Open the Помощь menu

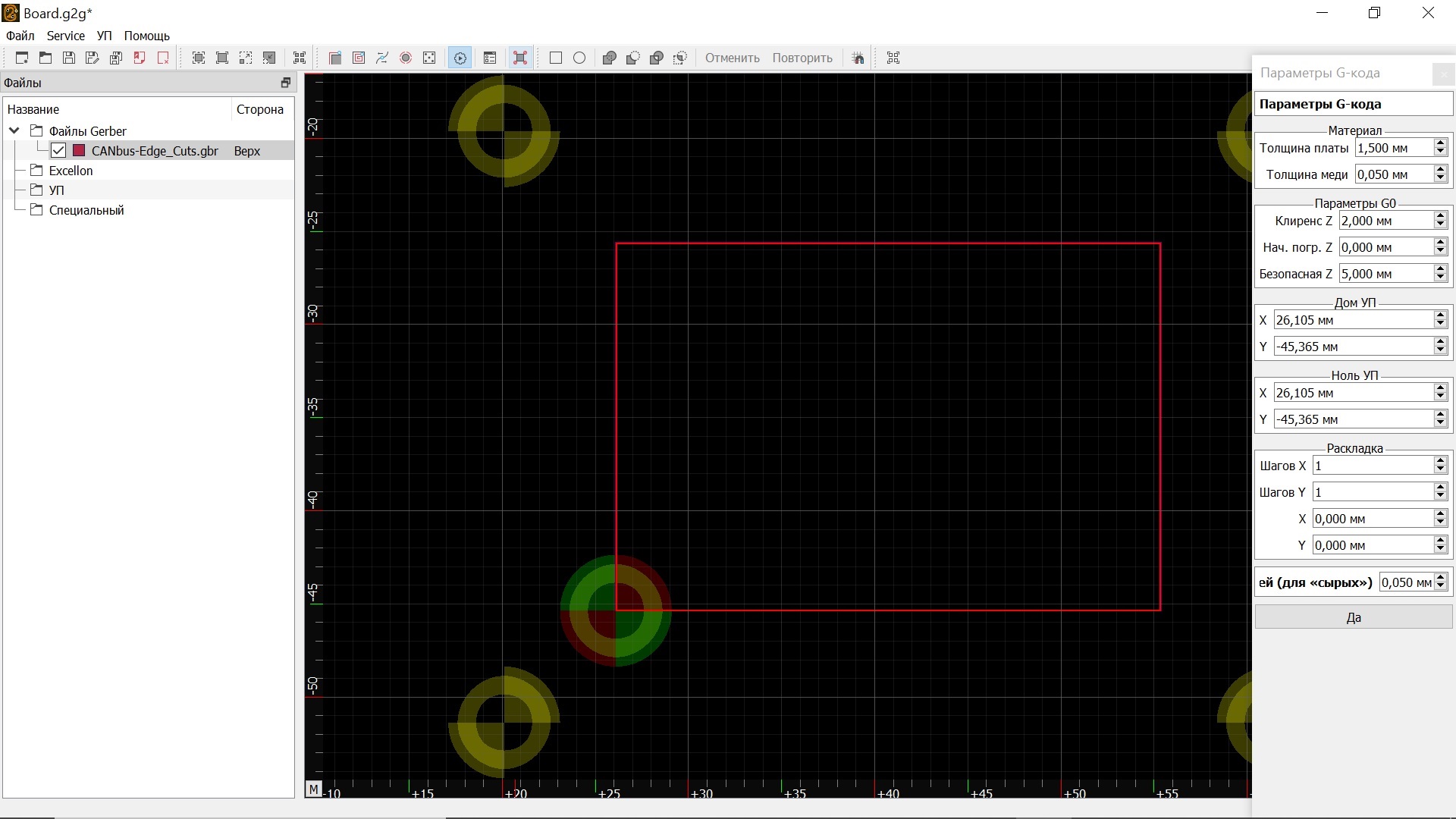pos(146,36)
